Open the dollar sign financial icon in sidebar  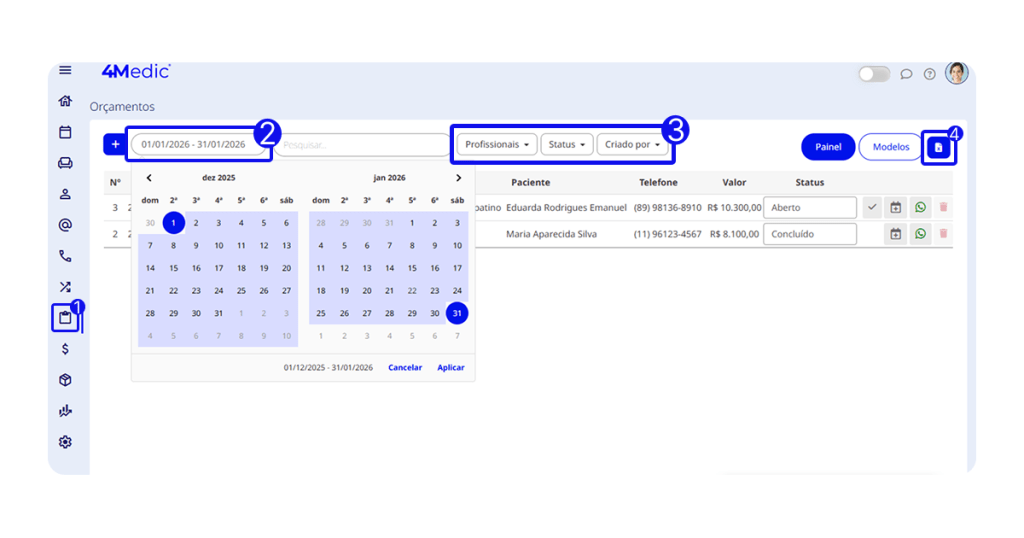(x=65, y=349)
